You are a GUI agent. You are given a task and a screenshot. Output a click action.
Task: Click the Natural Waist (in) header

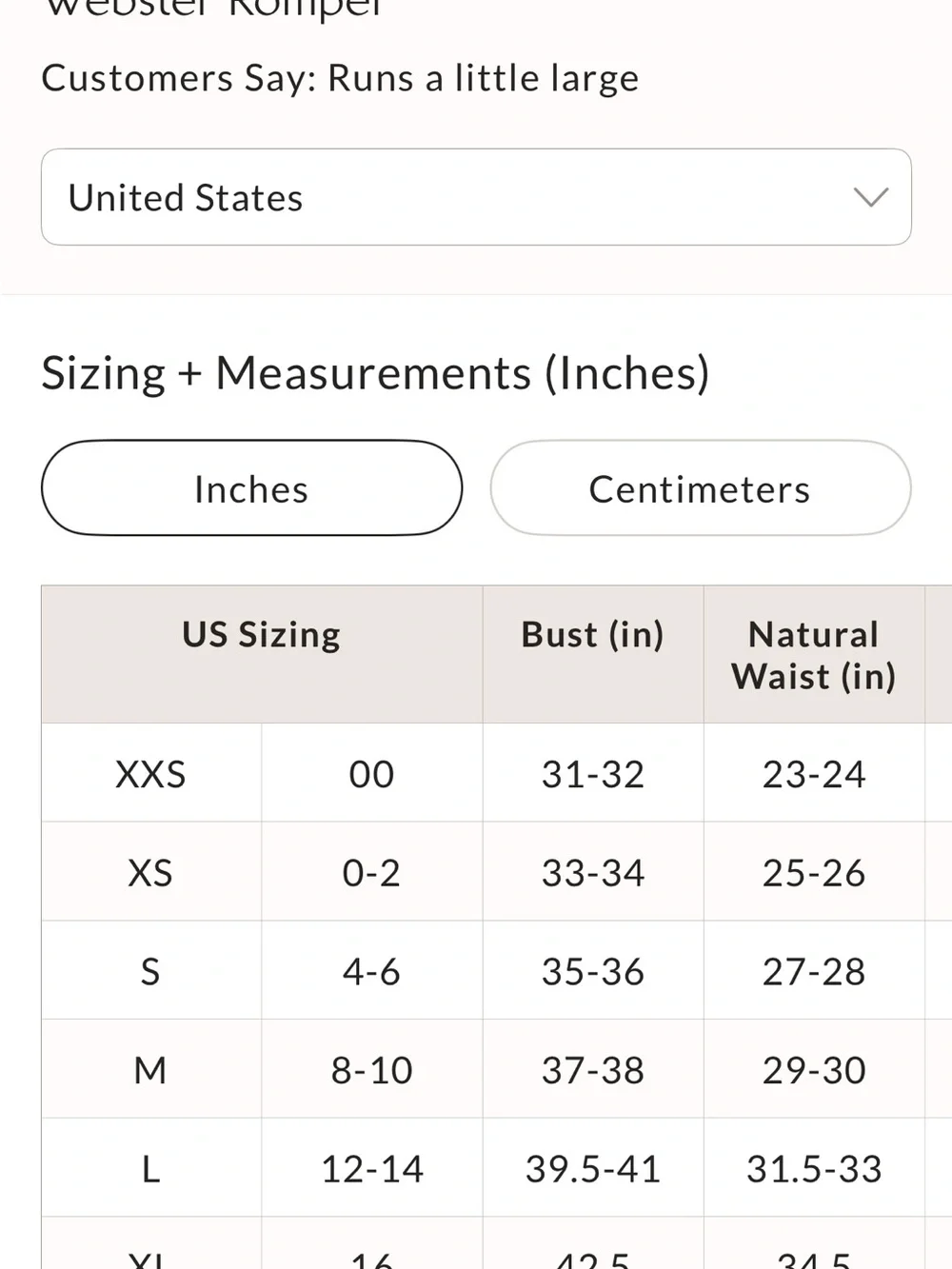point(814,654)
